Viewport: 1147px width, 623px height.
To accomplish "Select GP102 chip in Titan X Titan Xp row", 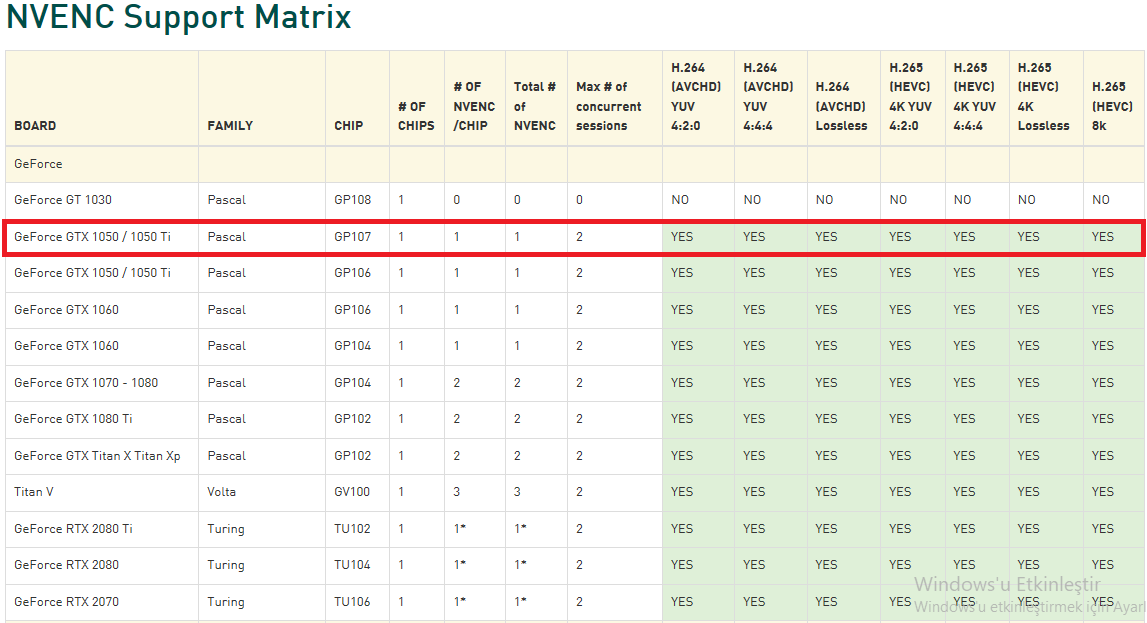I will pyautogui.click(x=353, y=456).
